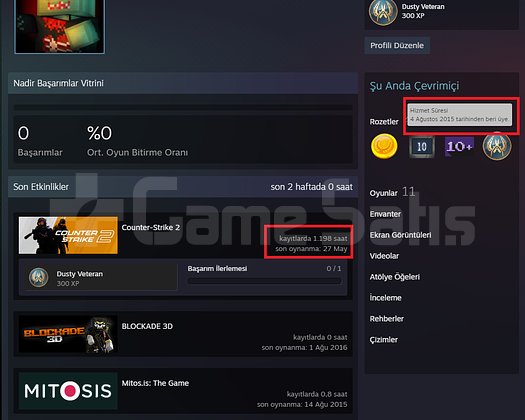Click the Dusty Veteran 300 XP label at top
The width and height of the screenshot is (525, 420).
[423, 11]
